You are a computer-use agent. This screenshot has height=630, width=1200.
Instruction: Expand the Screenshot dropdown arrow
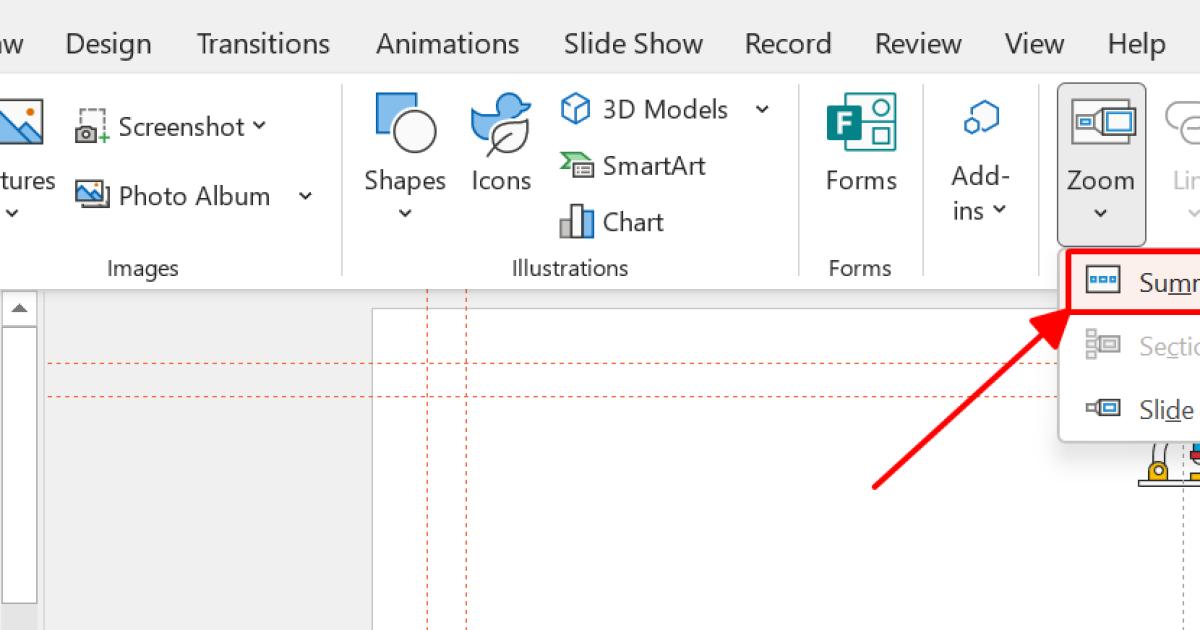tap(259, 126)
